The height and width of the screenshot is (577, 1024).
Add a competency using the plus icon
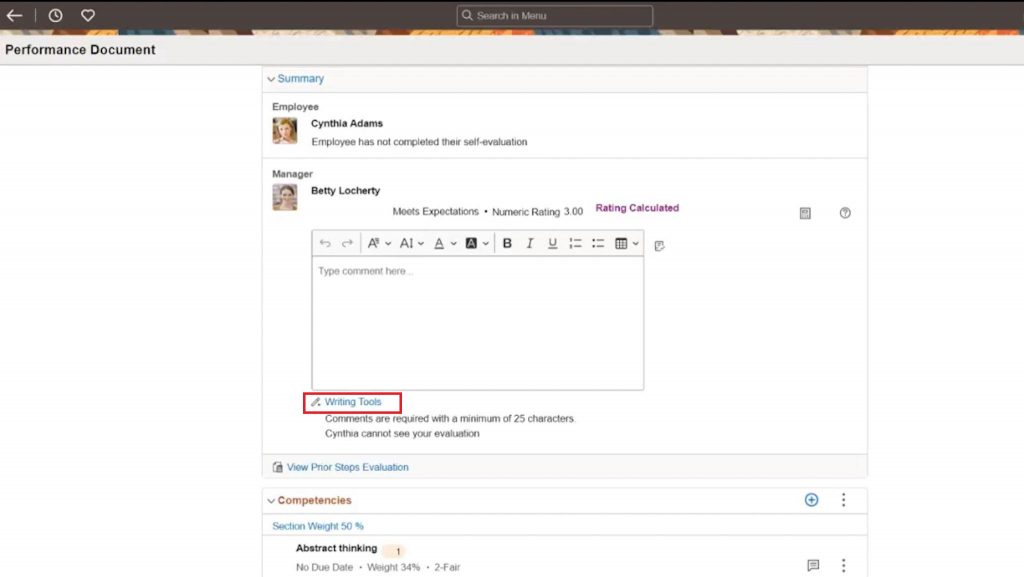click(811, 500)
